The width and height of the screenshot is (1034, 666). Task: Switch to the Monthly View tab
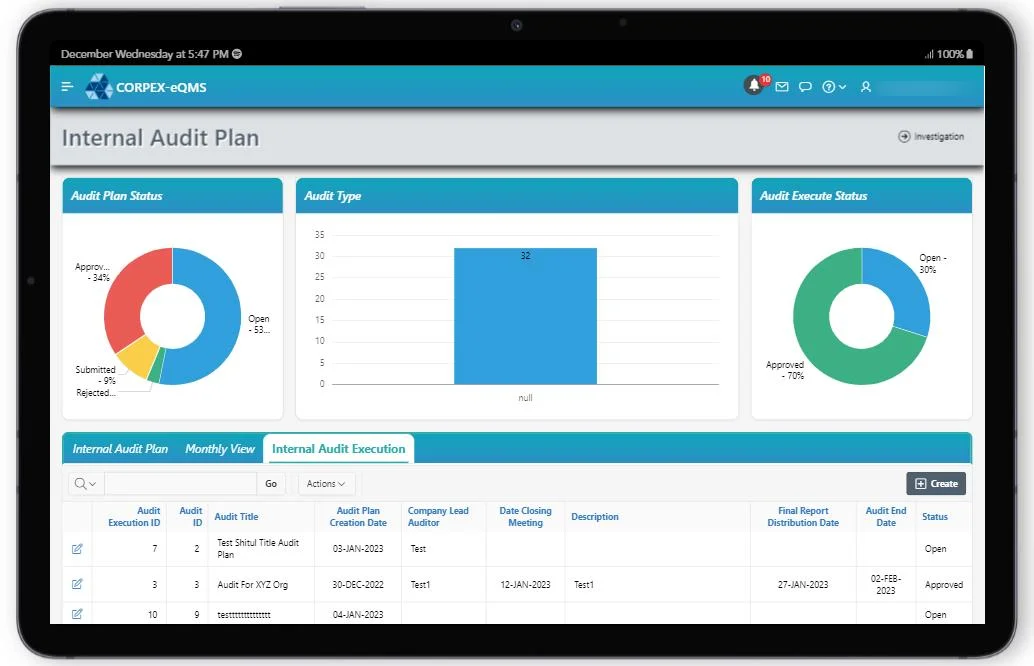click(x=219, y=449)
